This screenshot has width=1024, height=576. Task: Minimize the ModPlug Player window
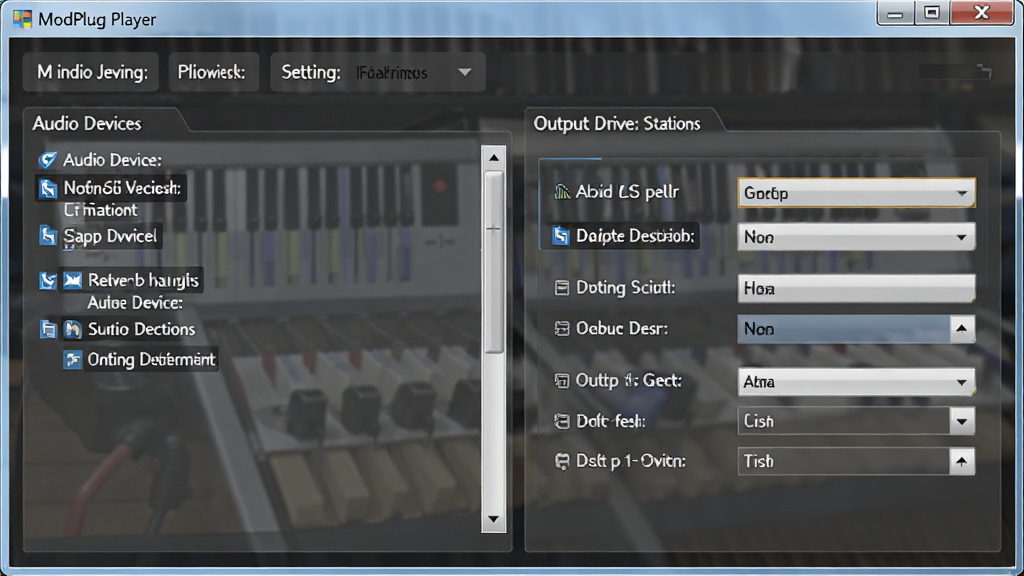[895, 13]
